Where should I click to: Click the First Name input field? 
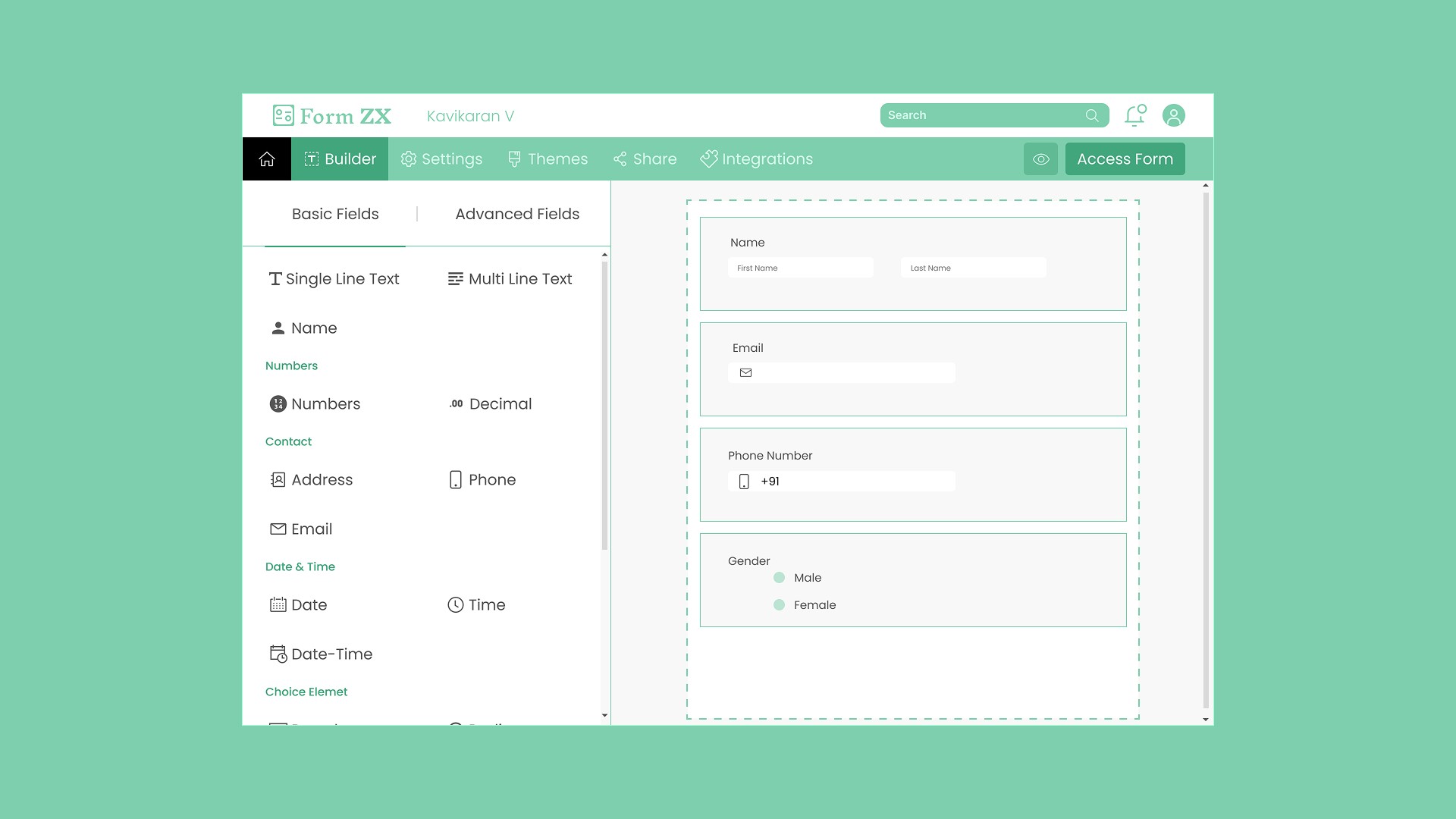(800, 268)
